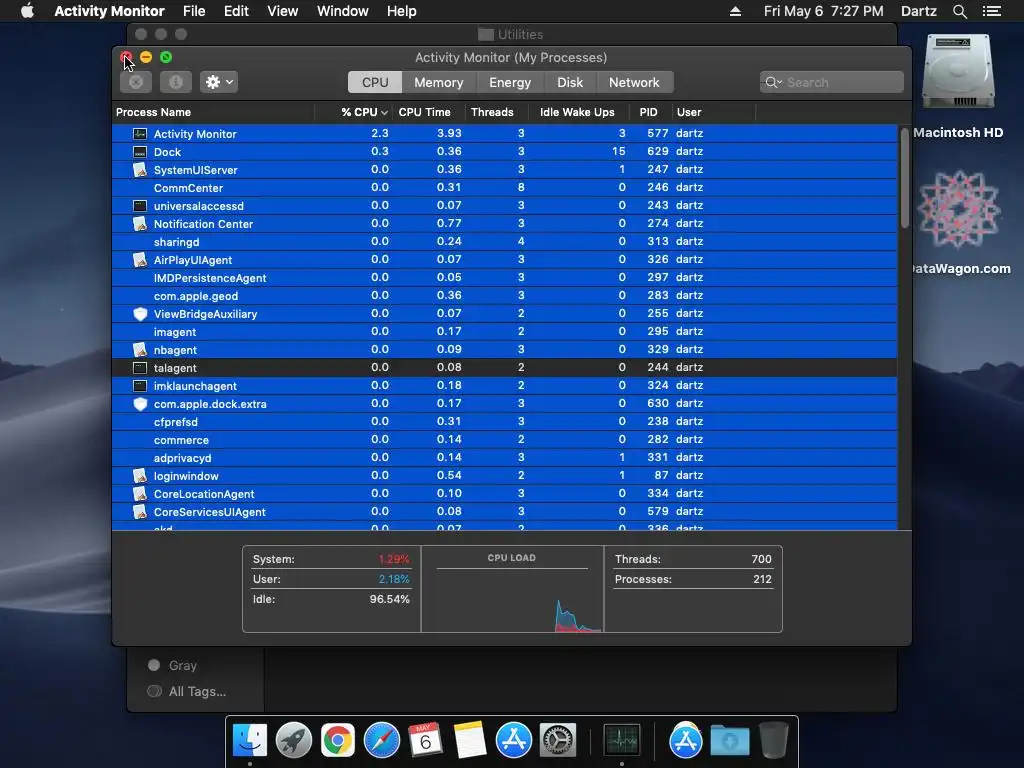Open the Window menu

pos(342,11)
